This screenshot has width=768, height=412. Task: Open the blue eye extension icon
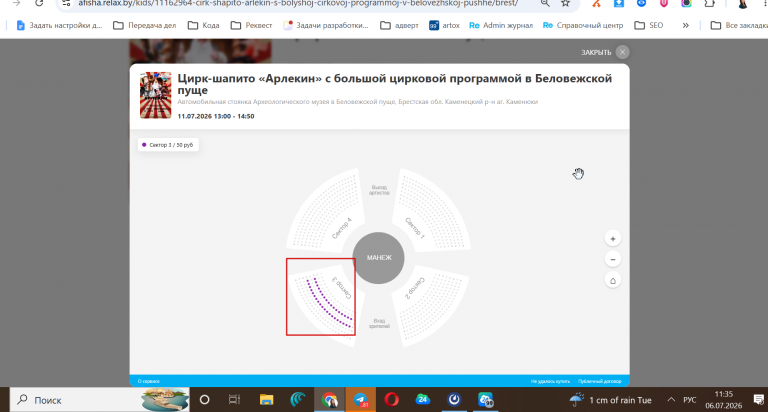pos(641,3)
